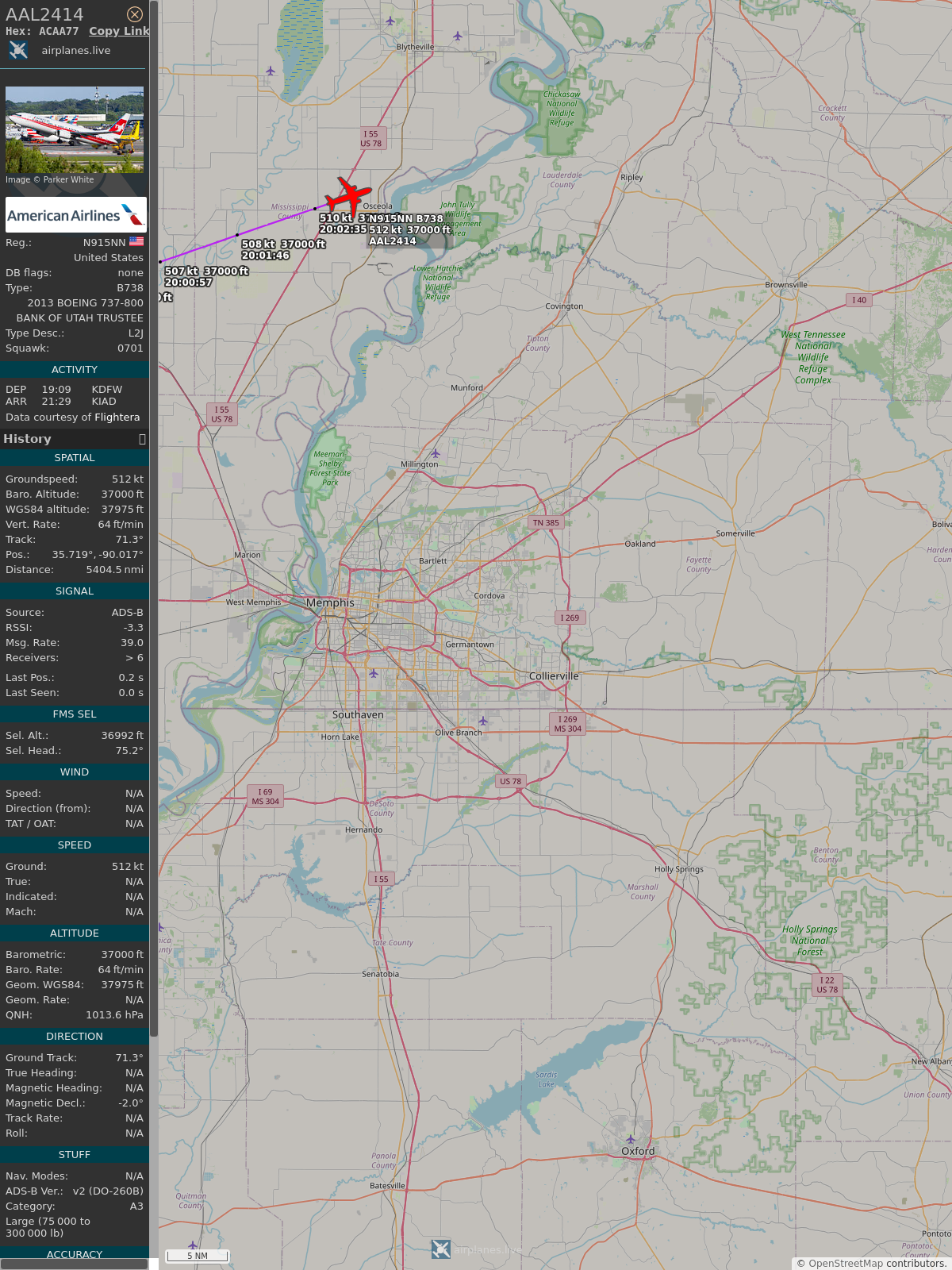The image size is (952, 1270).
Task: Click the horizontal scrollbar below info panel
Action: point(75,1264)
